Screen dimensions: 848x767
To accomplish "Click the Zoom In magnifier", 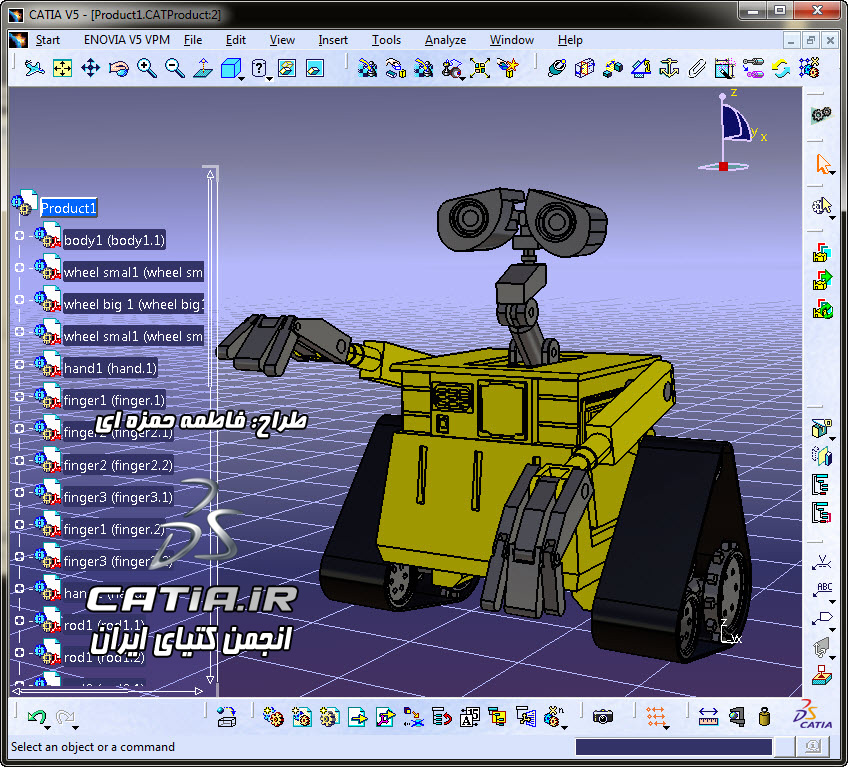I will click(147, 68).
